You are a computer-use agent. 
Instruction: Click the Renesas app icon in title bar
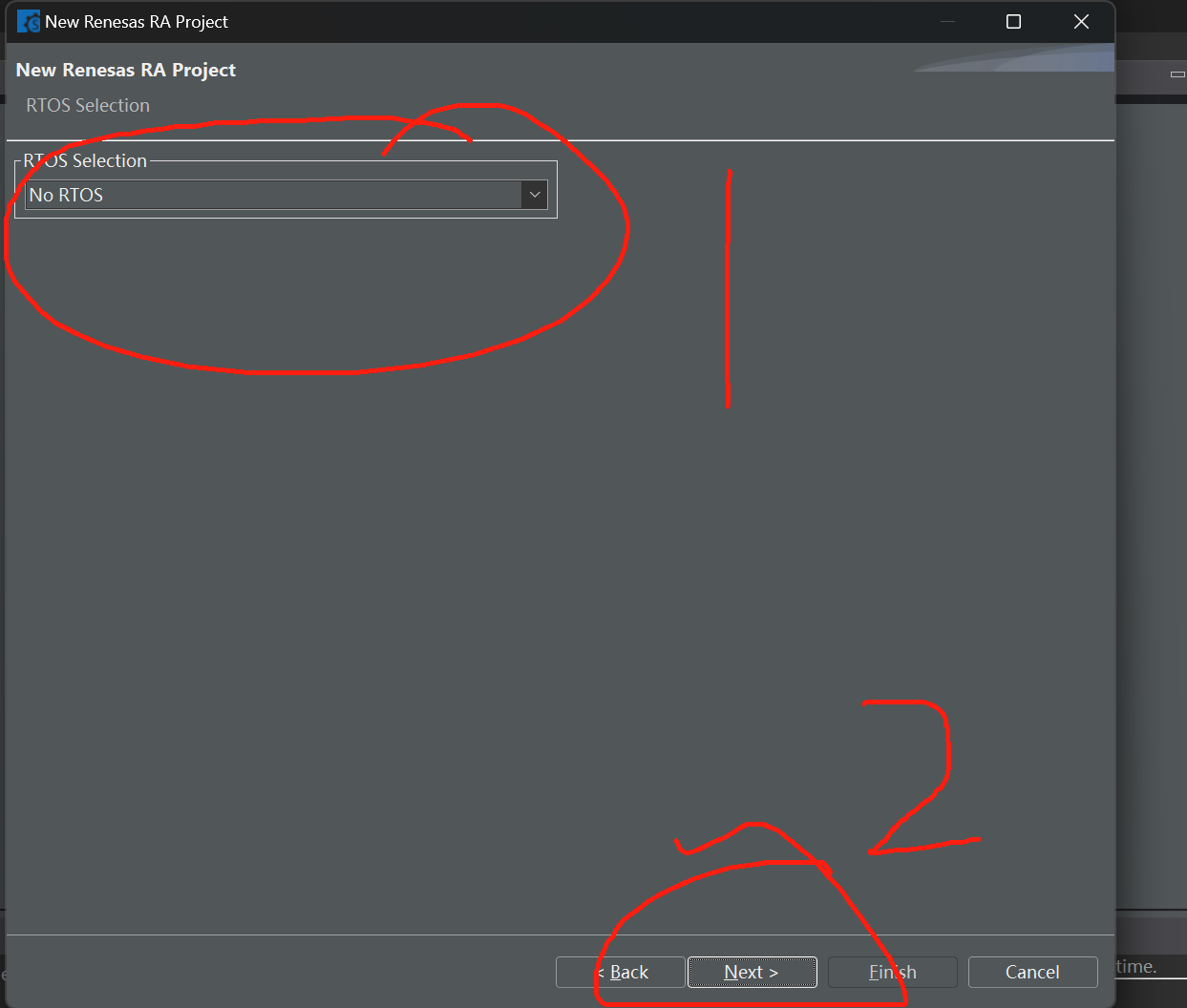pos(29,21)
